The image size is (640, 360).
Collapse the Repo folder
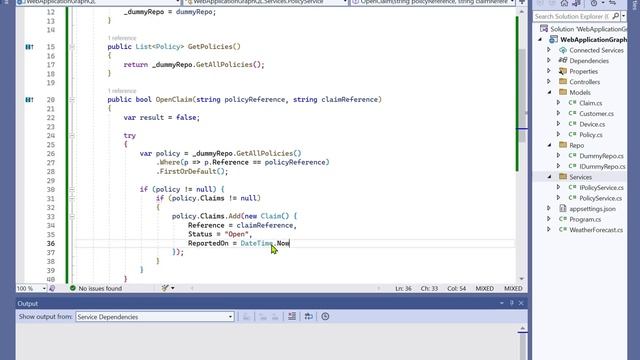tap(549, 145)
